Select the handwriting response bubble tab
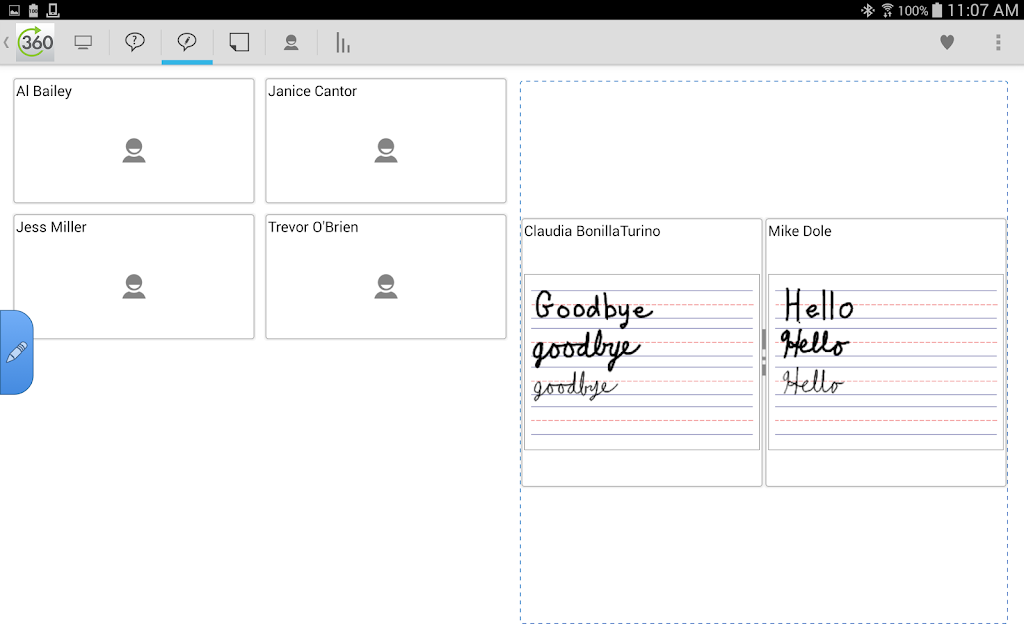 187,42
